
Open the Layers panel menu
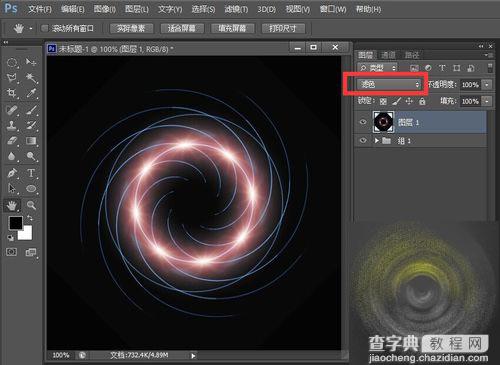[490, 55]
